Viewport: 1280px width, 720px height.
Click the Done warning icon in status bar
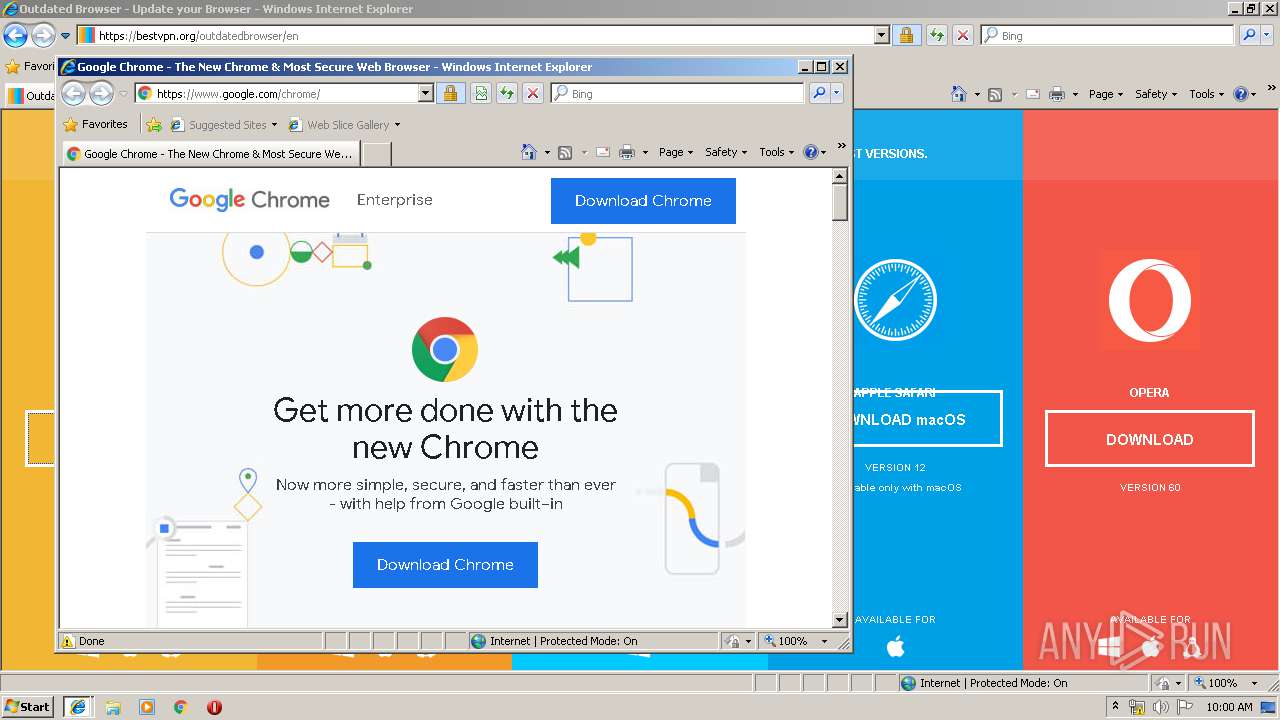tap(68, 641)
